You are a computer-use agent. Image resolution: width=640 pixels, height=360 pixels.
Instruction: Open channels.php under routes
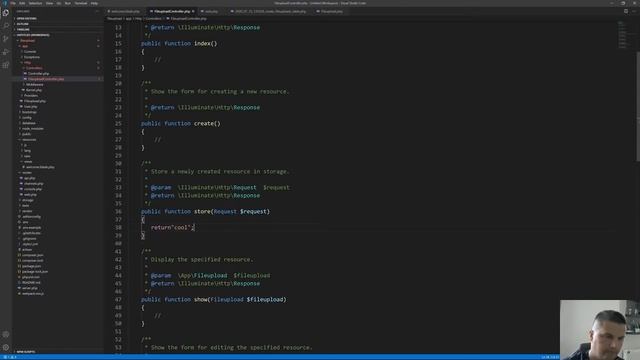(33, 184)
